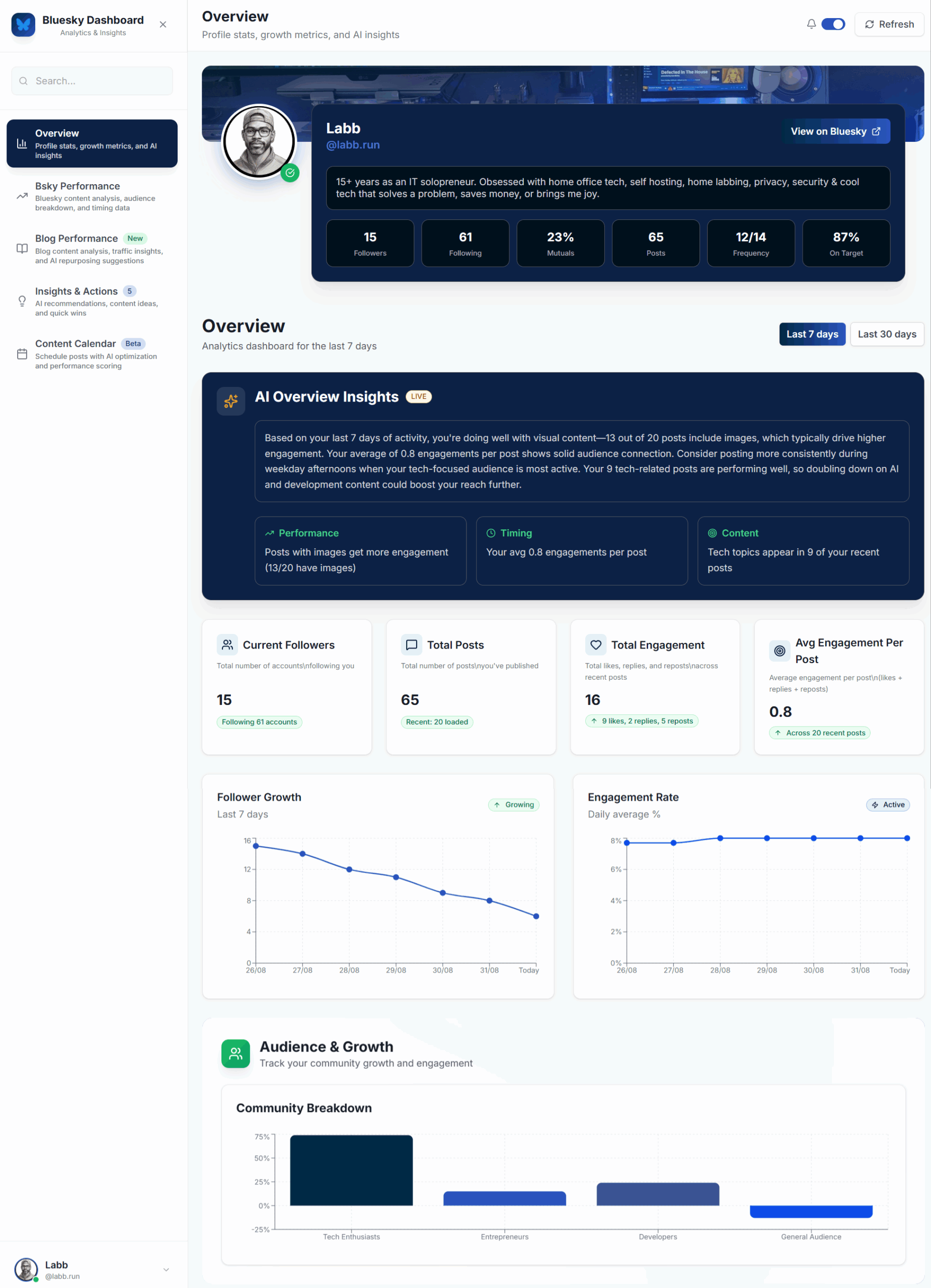The height and width of the screenshot is (1288, 931).
Task: Open Insights & Actions via the lightbulb icon
Action: click(x=22, y=301)
